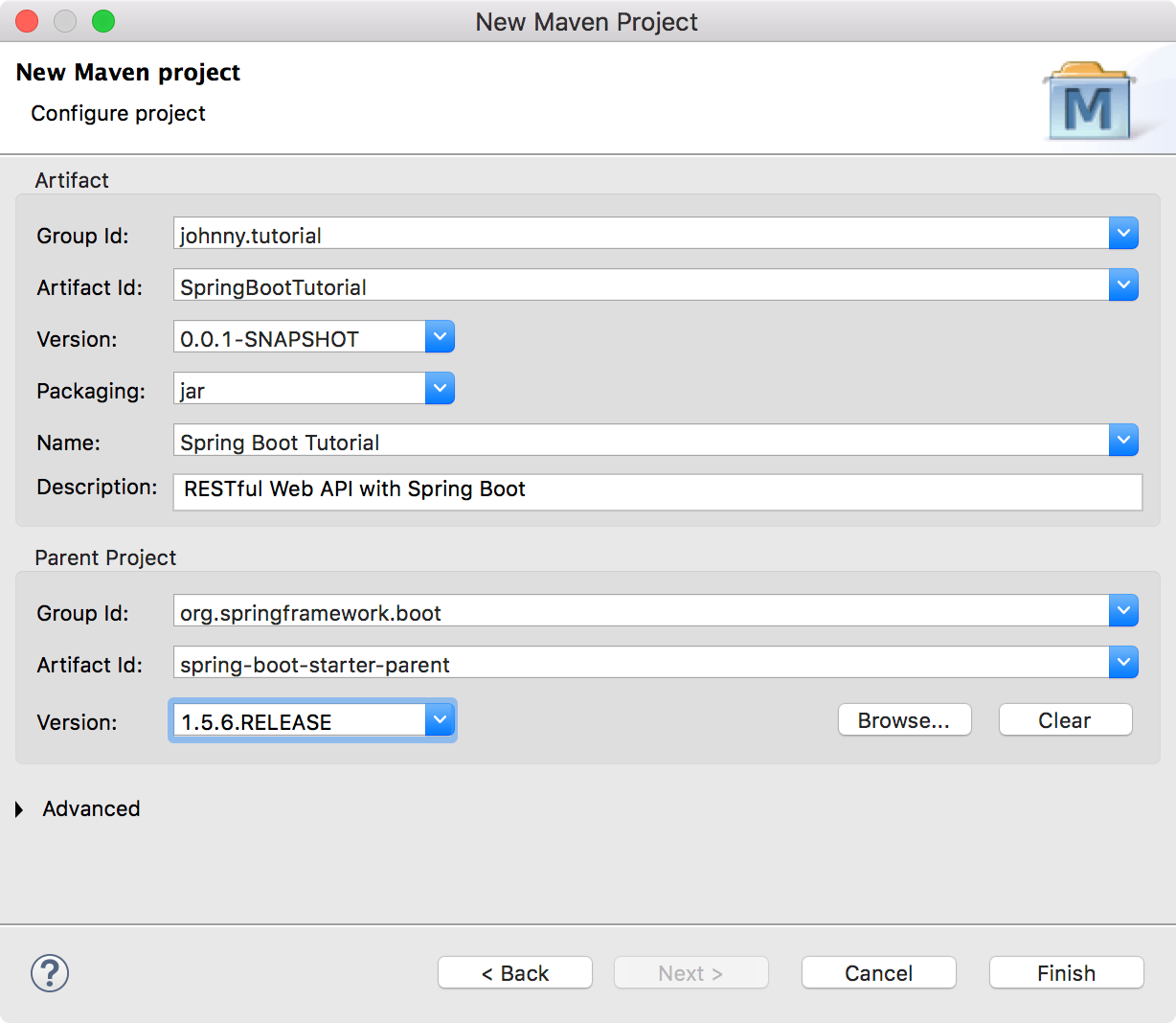Cancel the New Maven Project wizard
This screenshot has width=1176, height=1023.
(x=879, y=973)
